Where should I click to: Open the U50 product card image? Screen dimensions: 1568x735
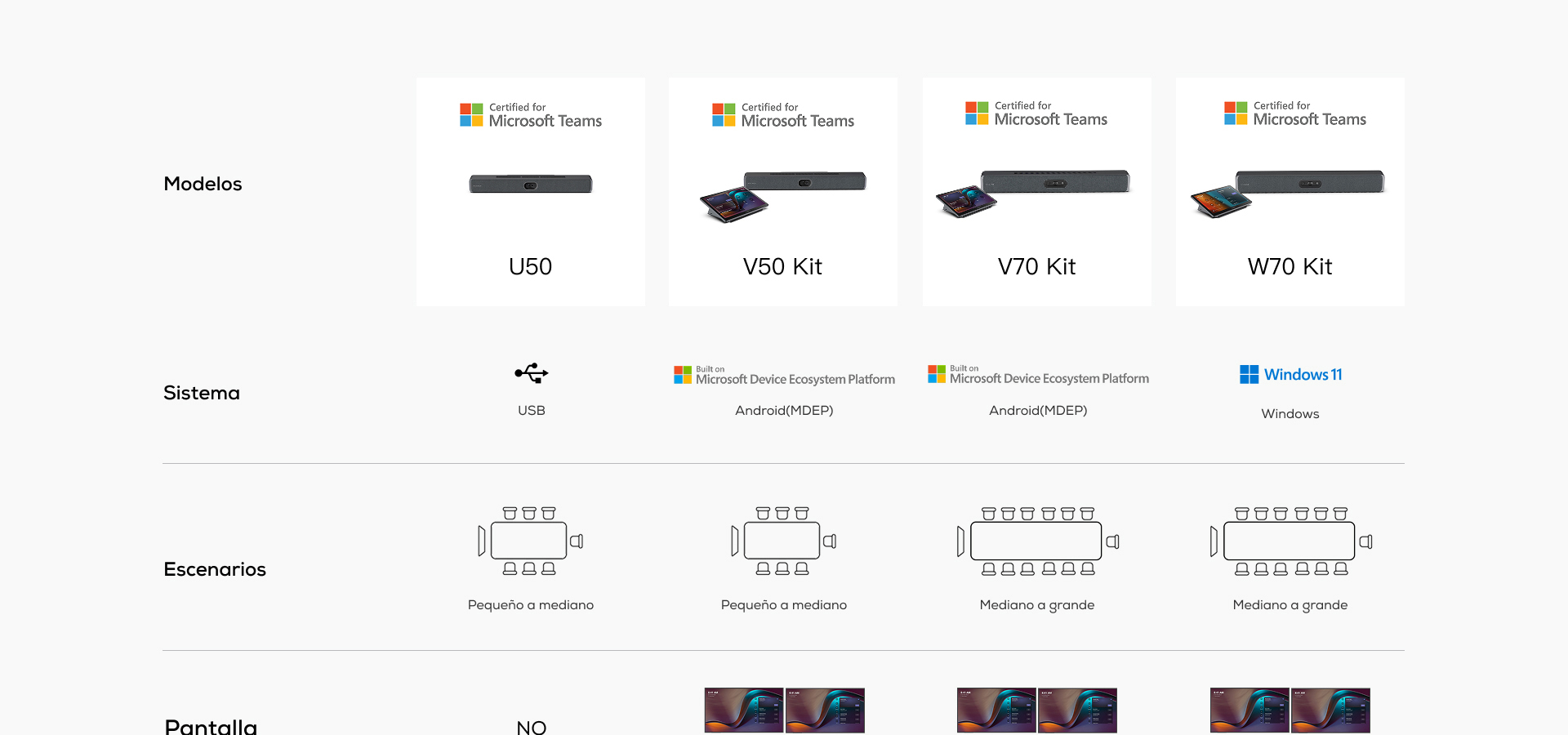[531, 184]
